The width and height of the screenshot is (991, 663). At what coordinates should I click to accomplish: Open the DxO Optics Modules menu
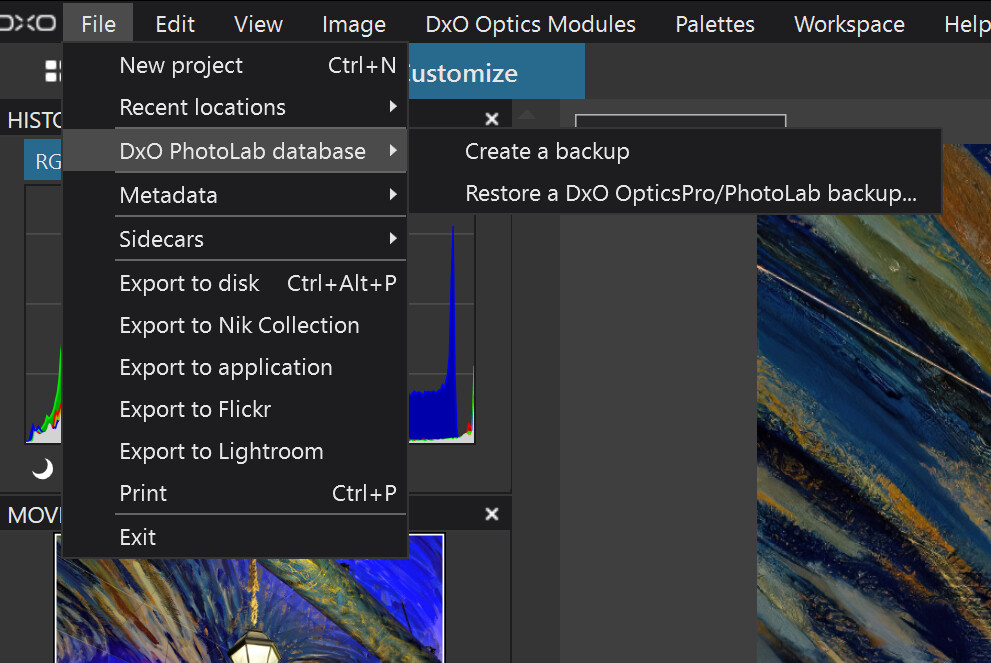(530, 24)
